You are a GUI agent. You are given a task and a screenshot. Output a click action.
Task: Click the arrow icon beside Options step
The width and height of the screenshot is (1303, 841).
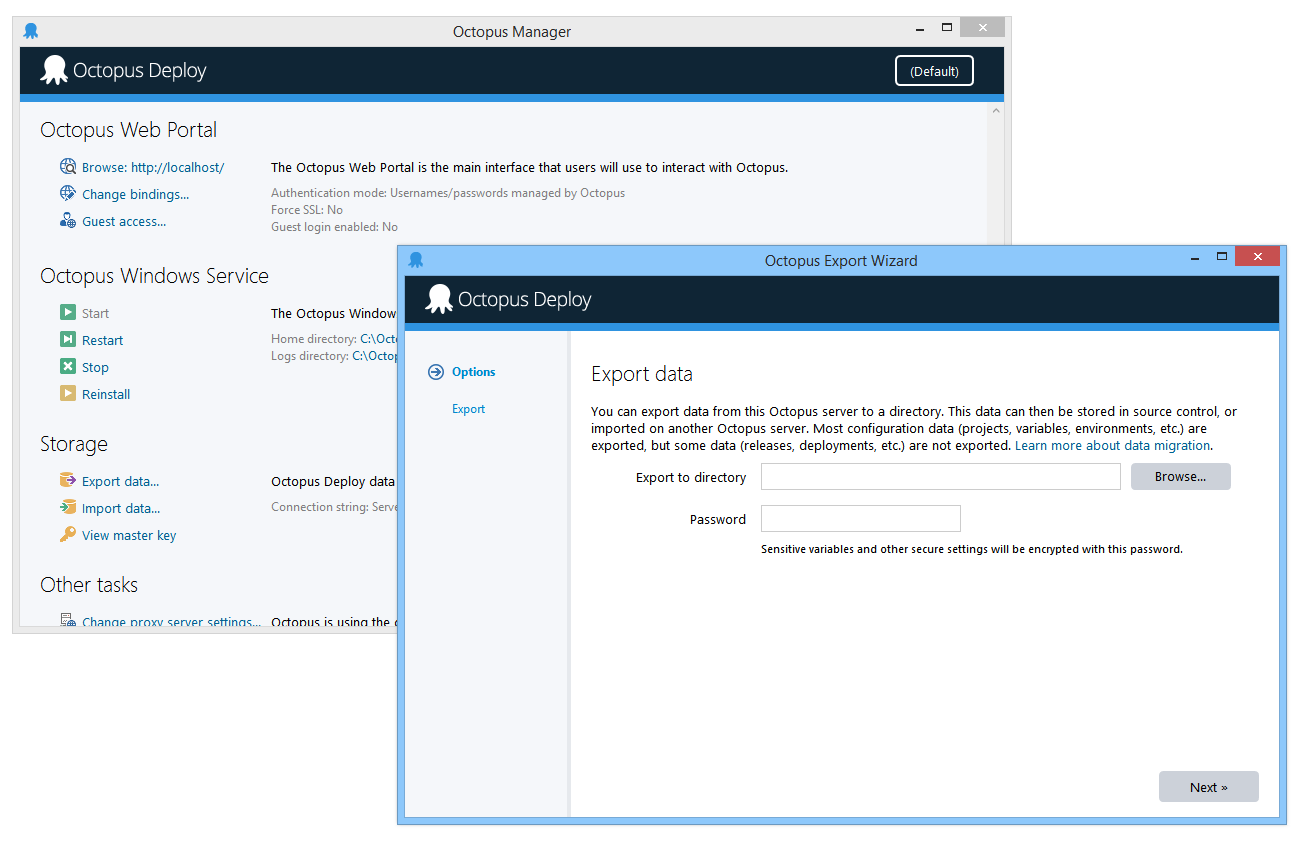(x=435, y=371)
